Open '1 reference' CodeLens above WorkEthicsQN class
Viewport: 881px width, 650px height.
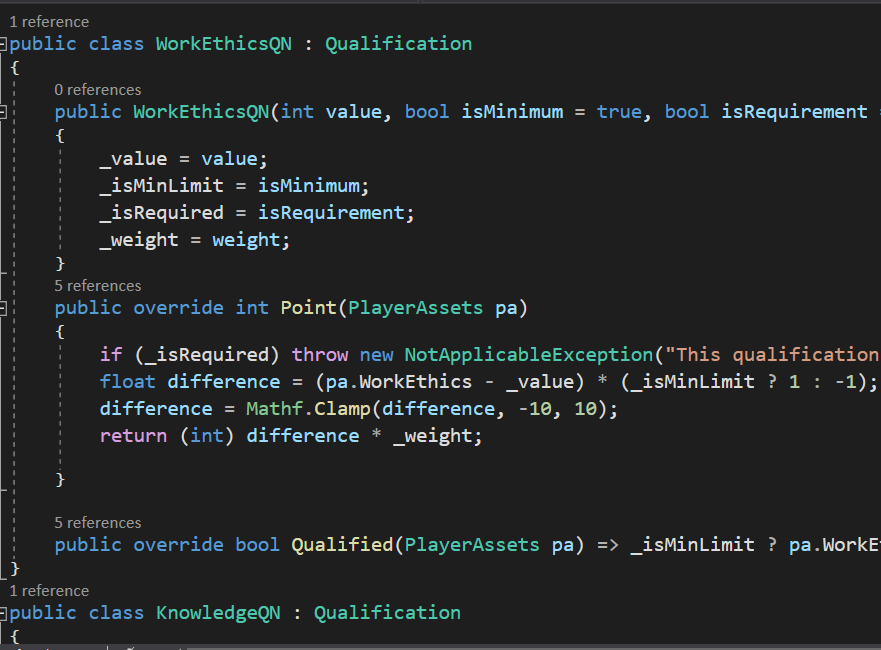49,22
